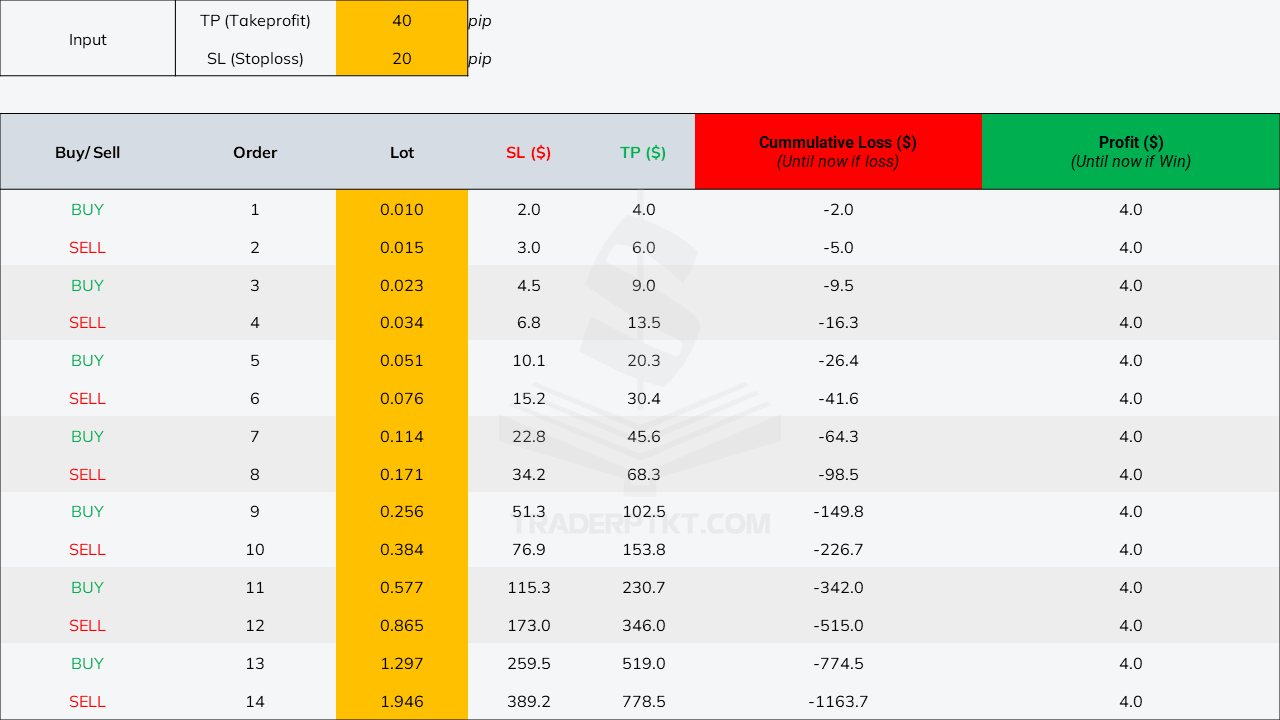Click the lot cell 1.946 for order 14
Image resolution: width=1280 pixels, height=720 pixels.
402,701
